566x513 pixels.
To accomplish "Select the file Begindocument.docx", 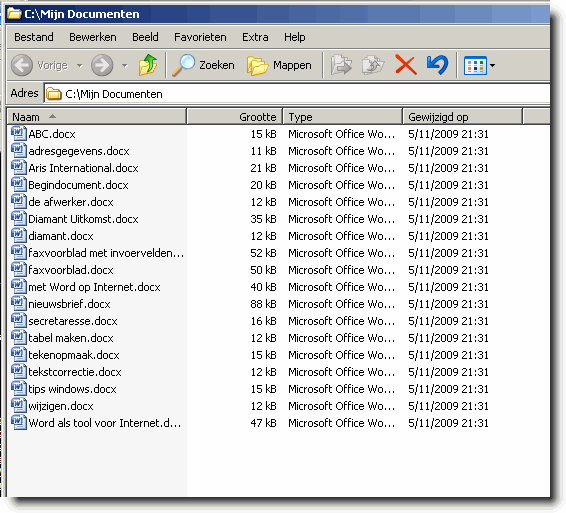I will click(78, 185).
